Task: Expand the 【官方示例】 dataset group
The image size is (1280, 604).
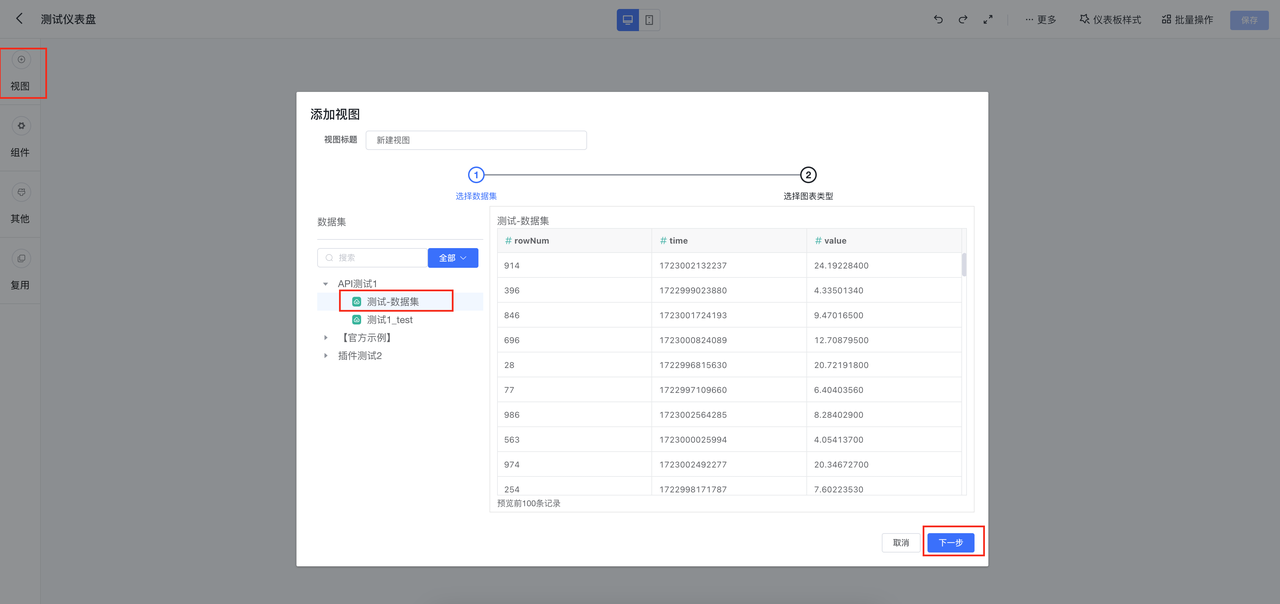Action: (x=325, y=338)
